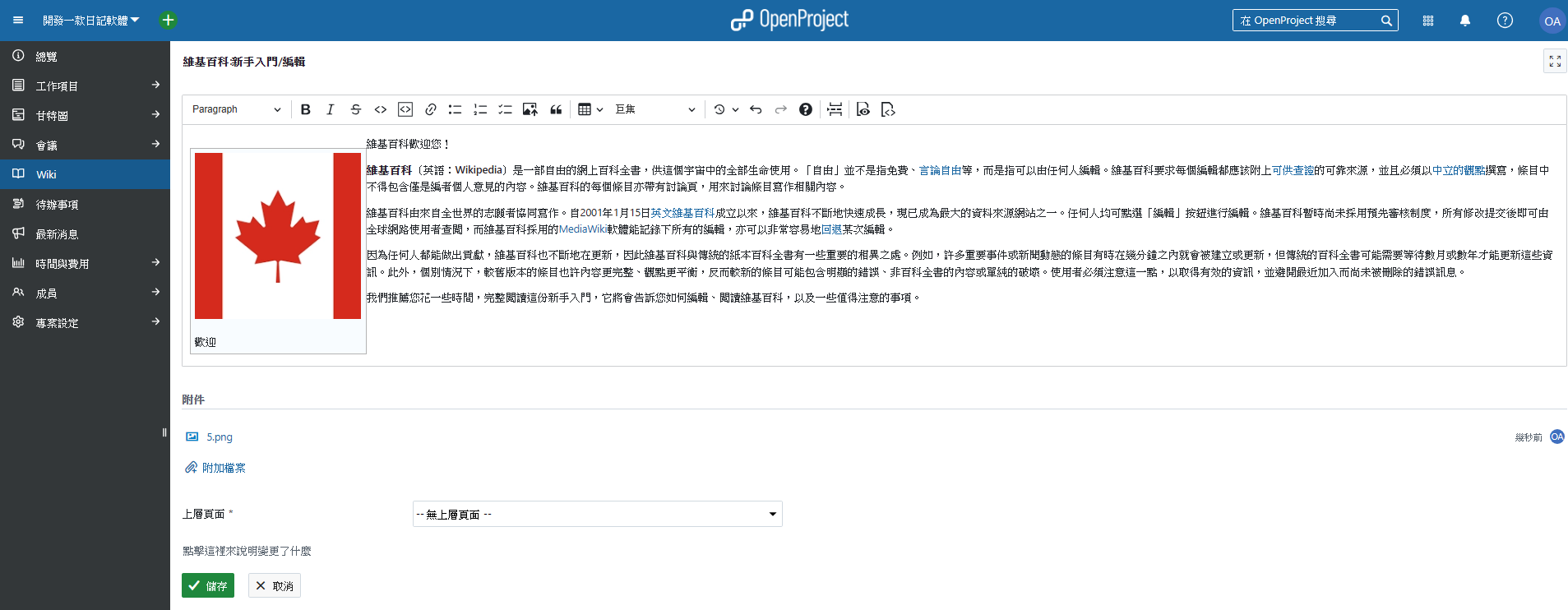Focus the OpenProject search field

(1307, 21)
